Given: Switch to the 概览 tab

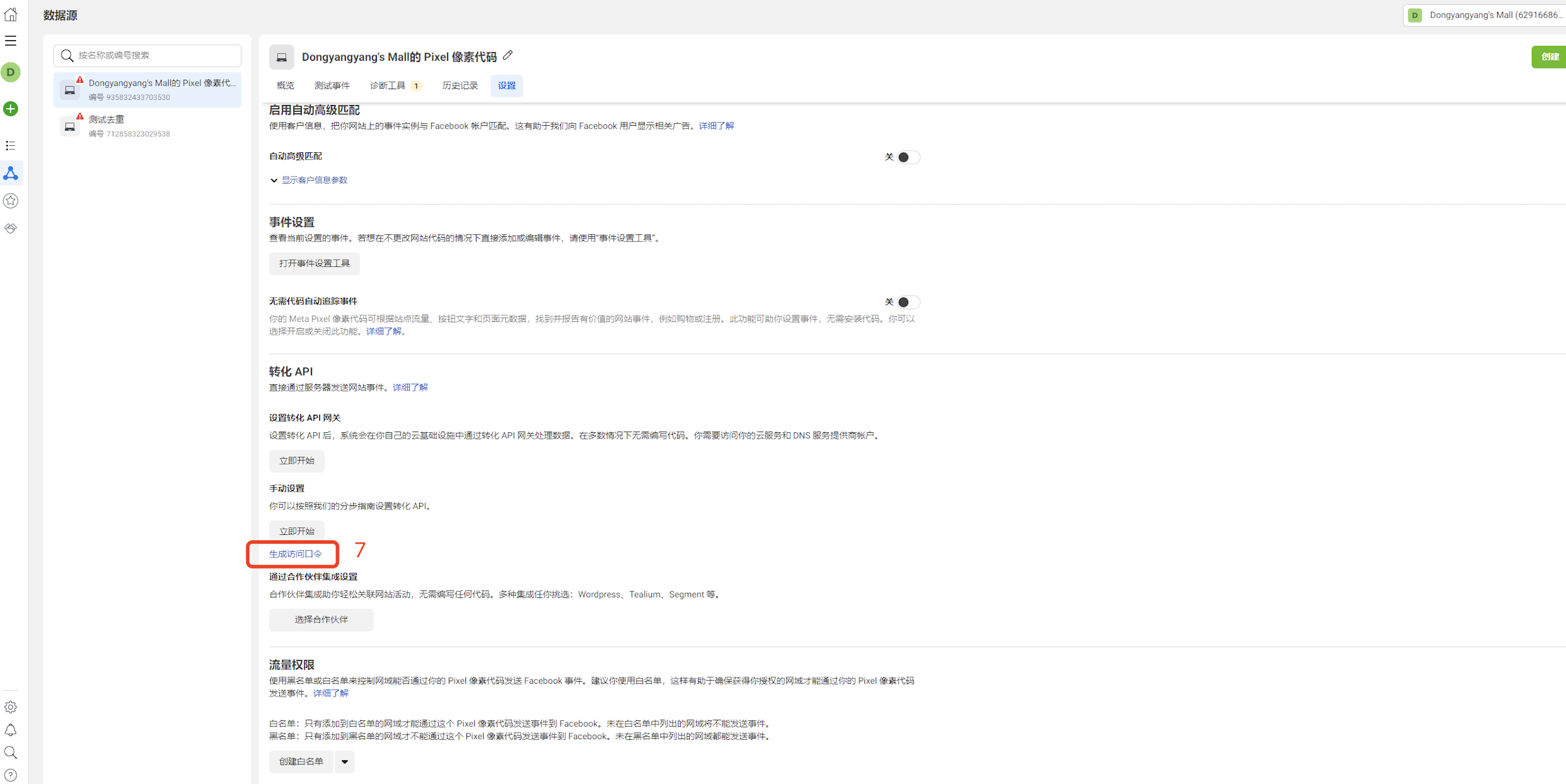Looking at the screenshot, I should pos(285,86).
